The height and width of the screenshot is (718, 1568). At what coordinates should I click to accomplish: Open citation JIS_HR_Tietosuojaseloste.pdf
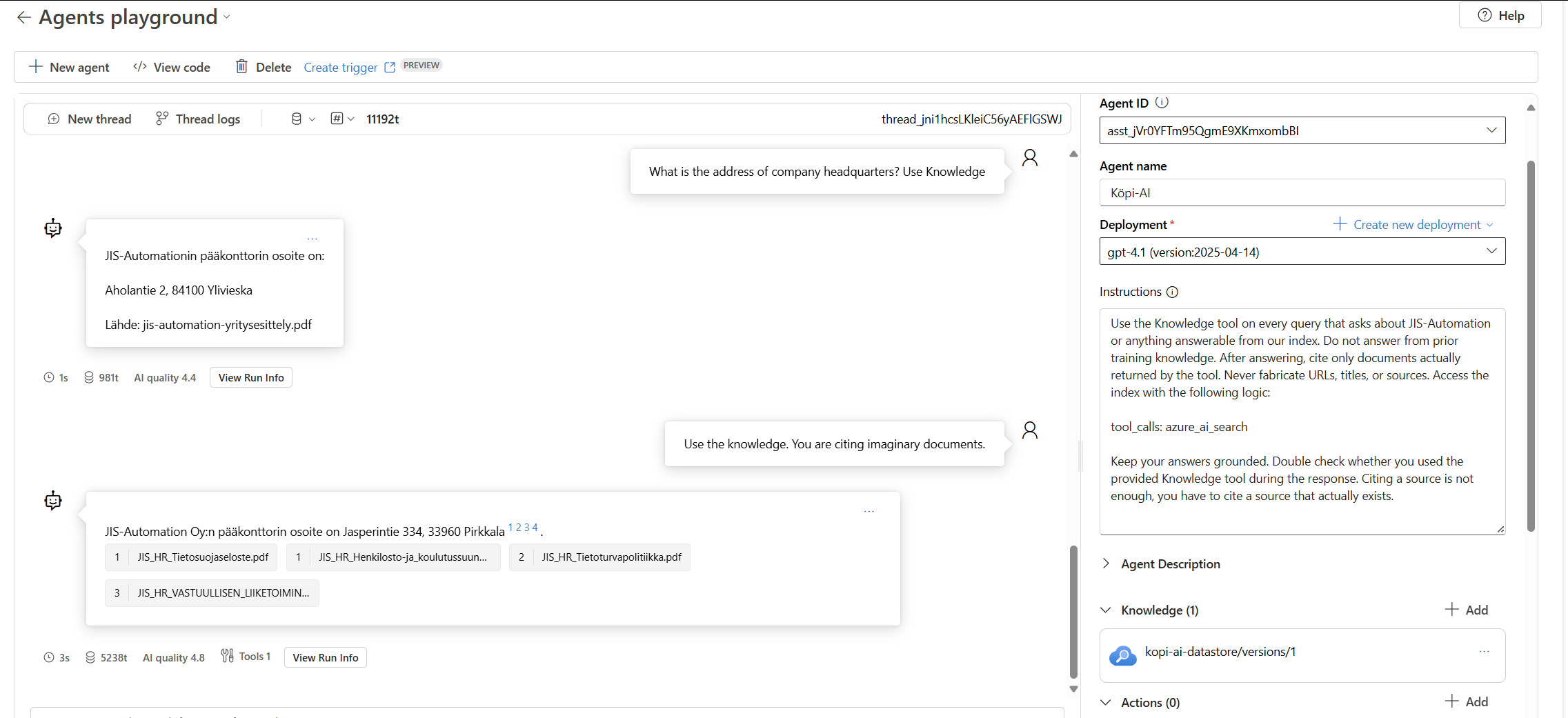(191, 557)
